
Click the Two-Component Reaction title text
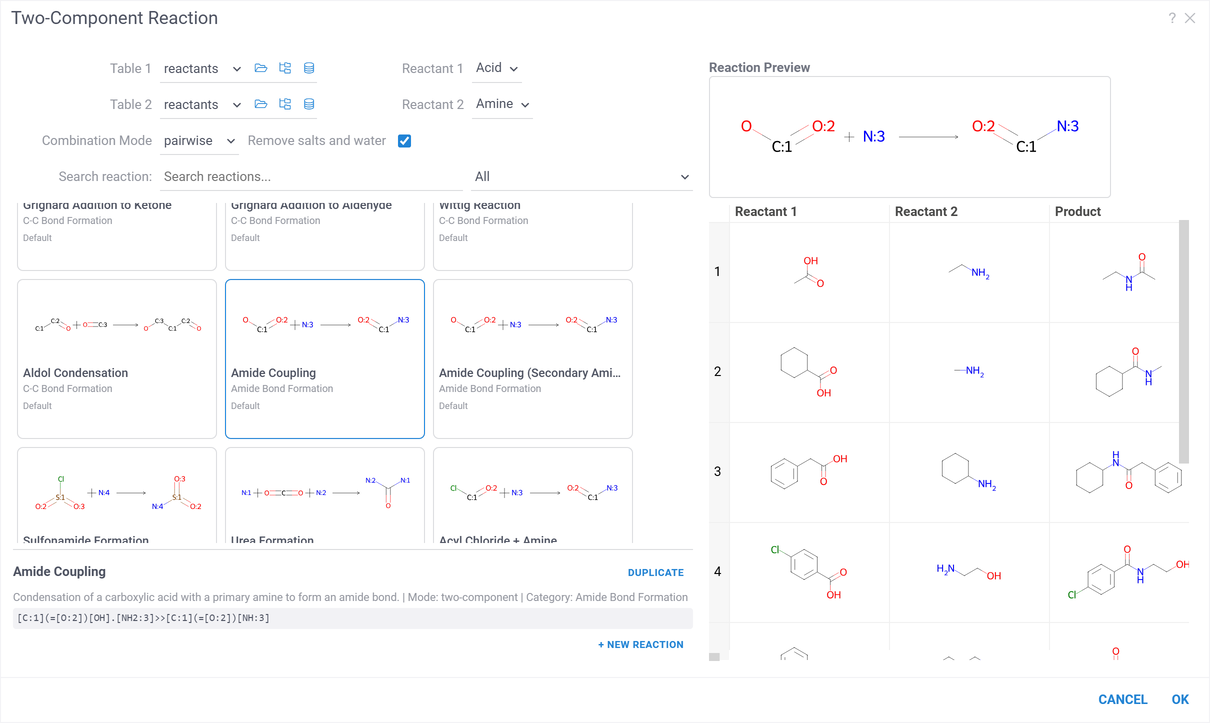point(114,18)
